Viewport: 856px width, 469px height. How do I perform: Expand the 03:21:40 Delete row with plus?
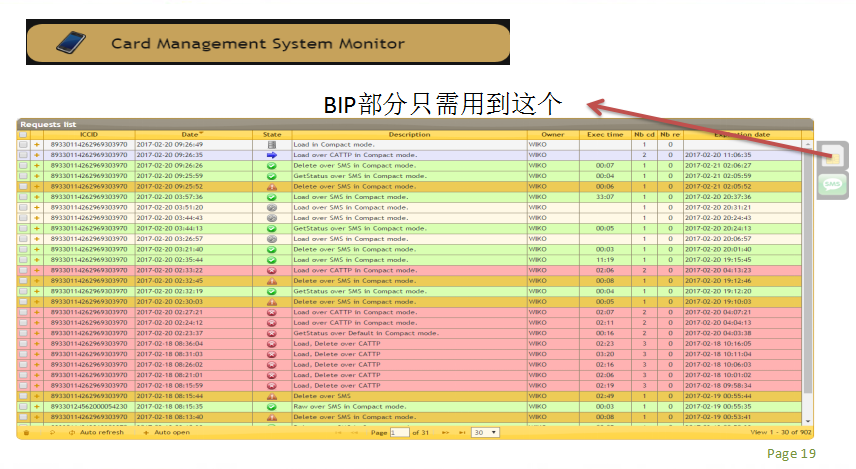37,250
